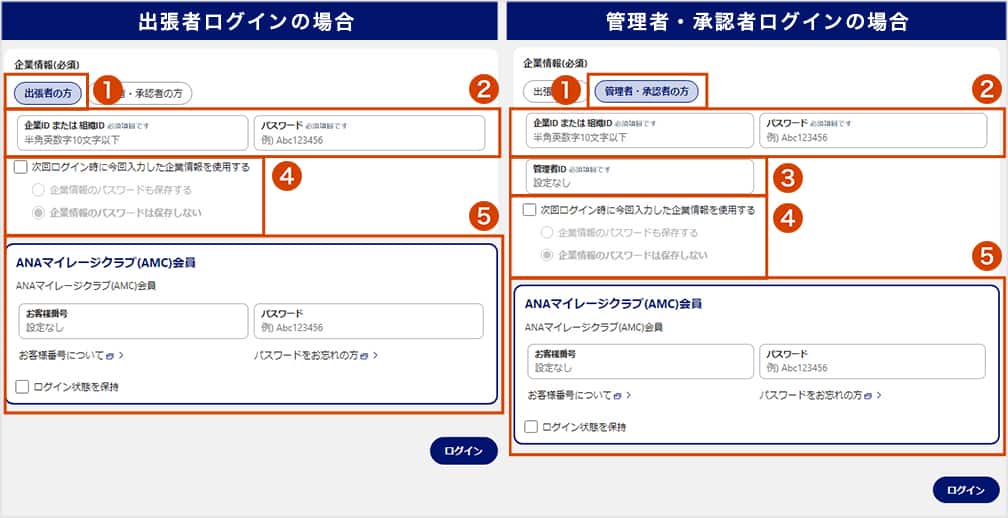Select the 出張者の方 tab in 出張者ログイン panel
The width and height of the screenshot is (1008, 518).
[x=48, y=92]
